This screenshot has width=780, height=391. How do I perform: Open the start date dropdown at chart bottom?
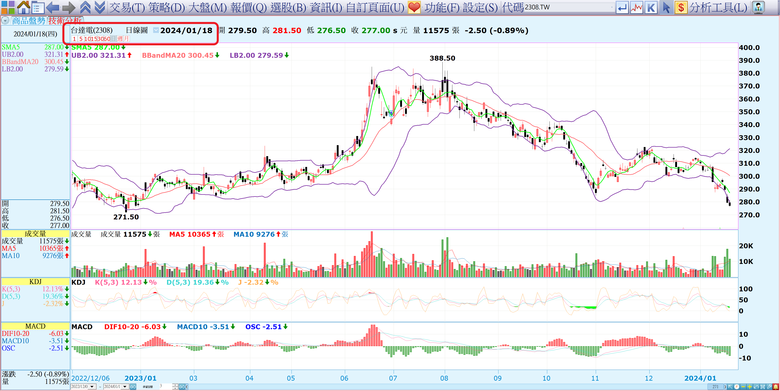[92, 387]
